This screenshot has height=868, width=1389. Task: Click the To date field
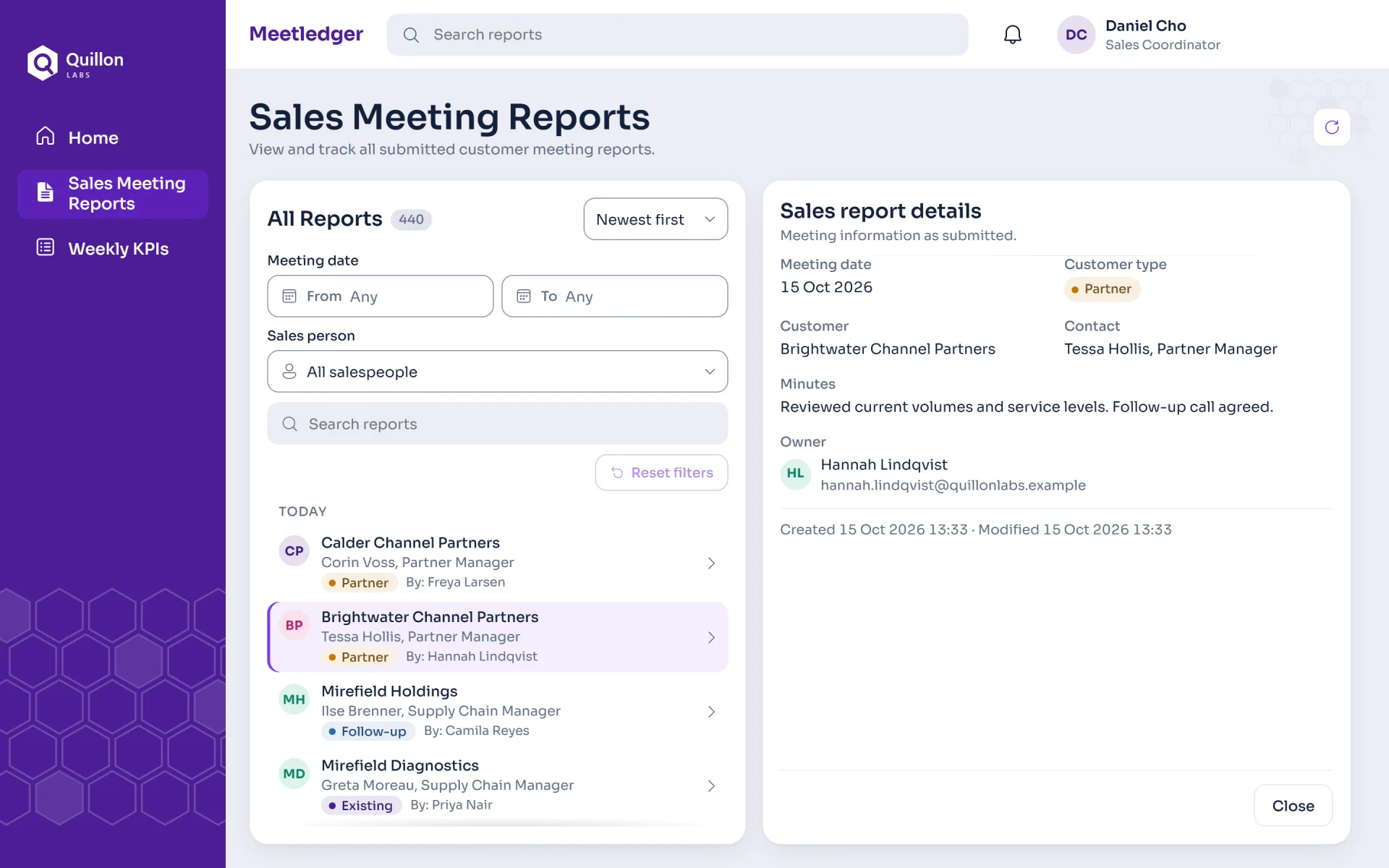click(615, 296)
